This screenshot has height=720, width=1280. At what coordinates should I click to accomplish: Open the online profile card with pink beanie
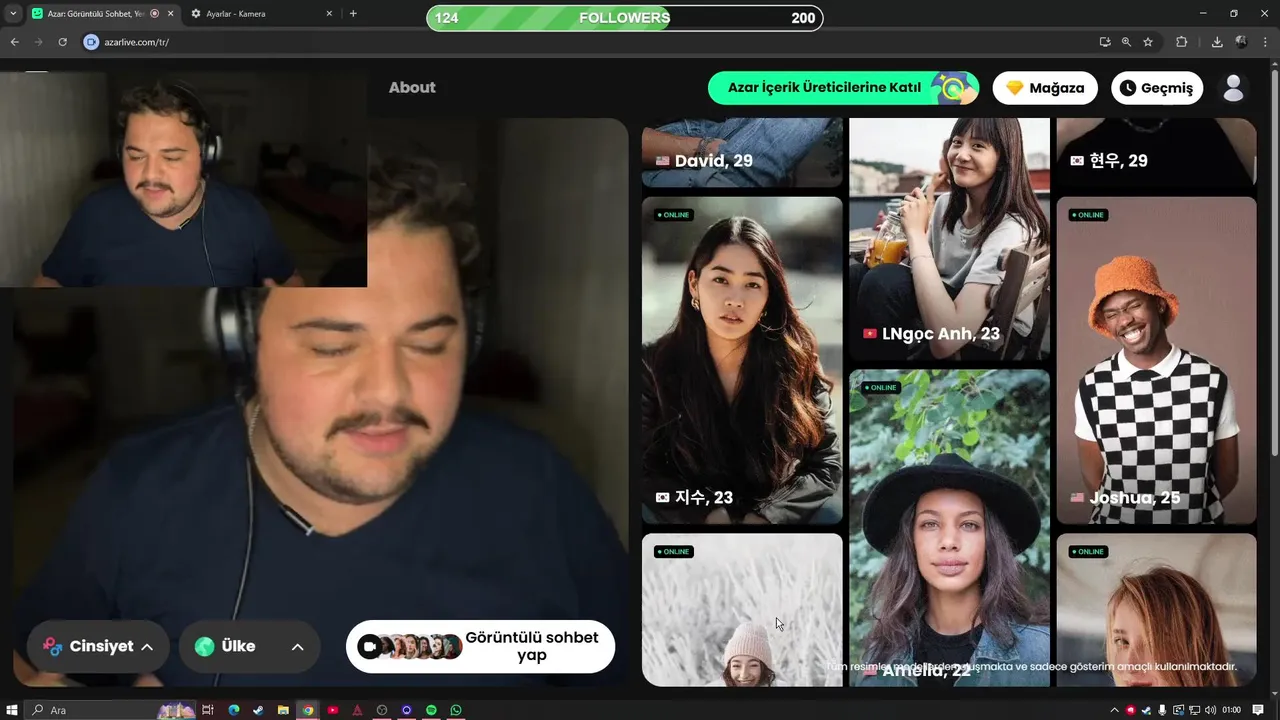[742, 610]
